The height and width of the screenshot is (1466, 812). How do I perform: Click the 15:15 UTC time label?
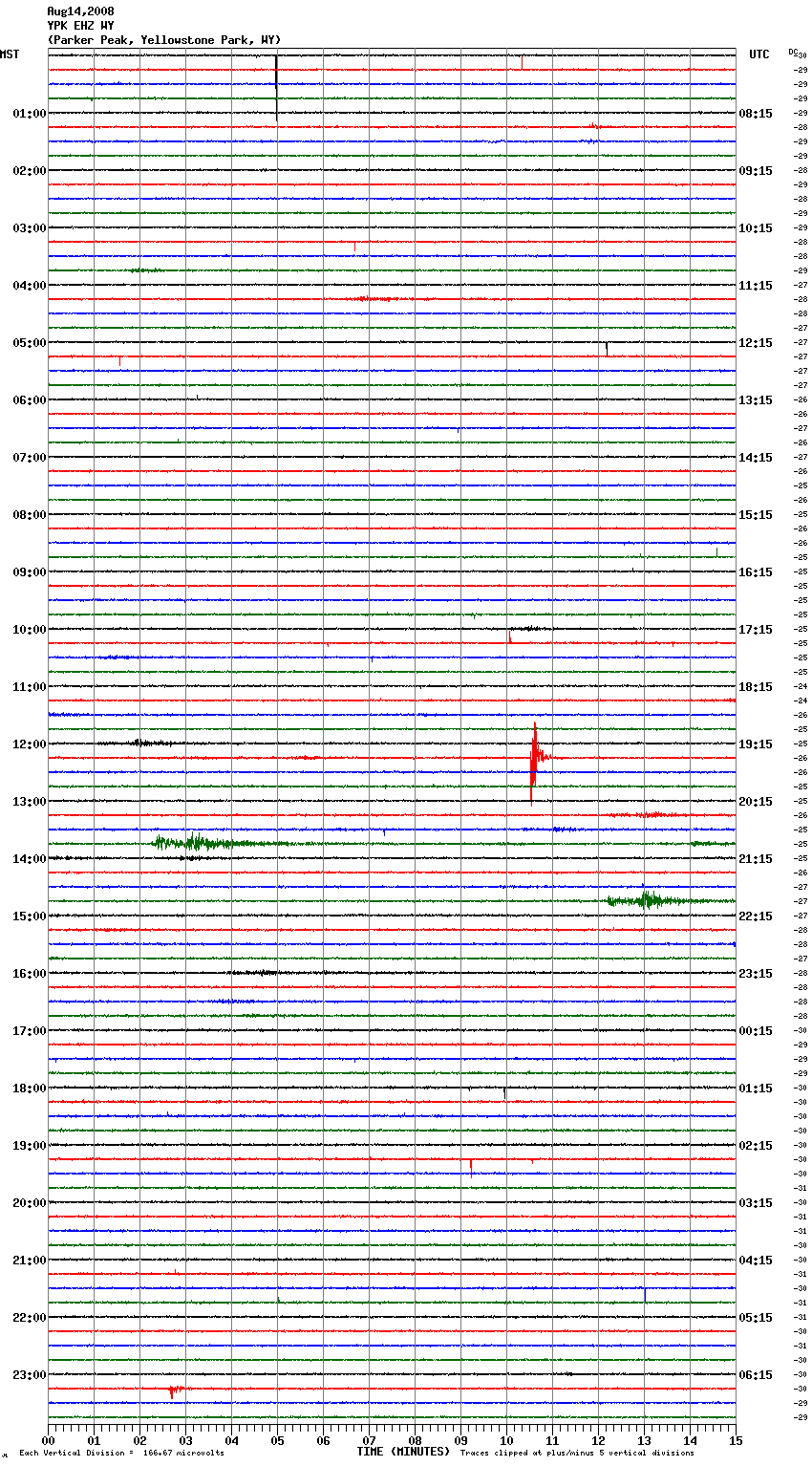tap(756, 515)
